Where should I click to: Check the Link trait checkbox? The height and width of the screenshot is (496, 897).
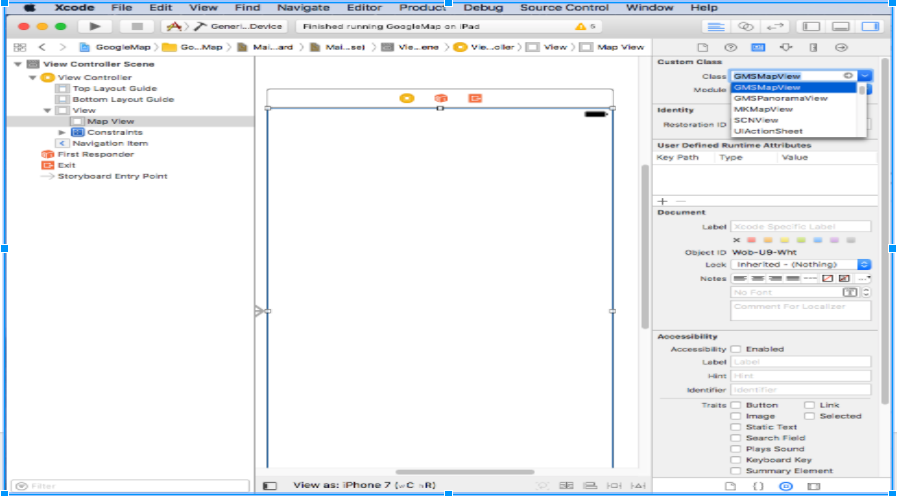[809, 405]
